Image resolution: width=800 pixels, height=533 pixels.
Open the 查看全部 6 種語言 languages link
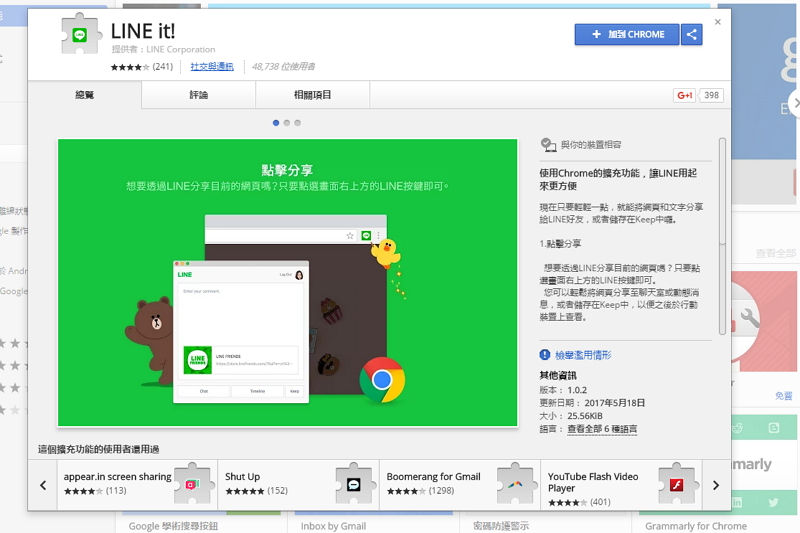601,428
